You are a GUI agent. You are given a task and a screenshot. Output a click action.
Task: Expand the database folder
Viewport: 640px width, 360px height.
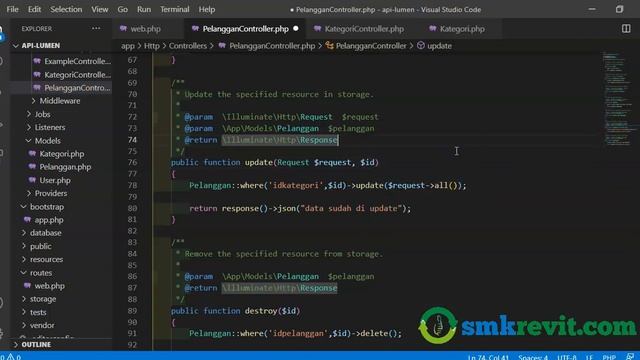(45, 233)
